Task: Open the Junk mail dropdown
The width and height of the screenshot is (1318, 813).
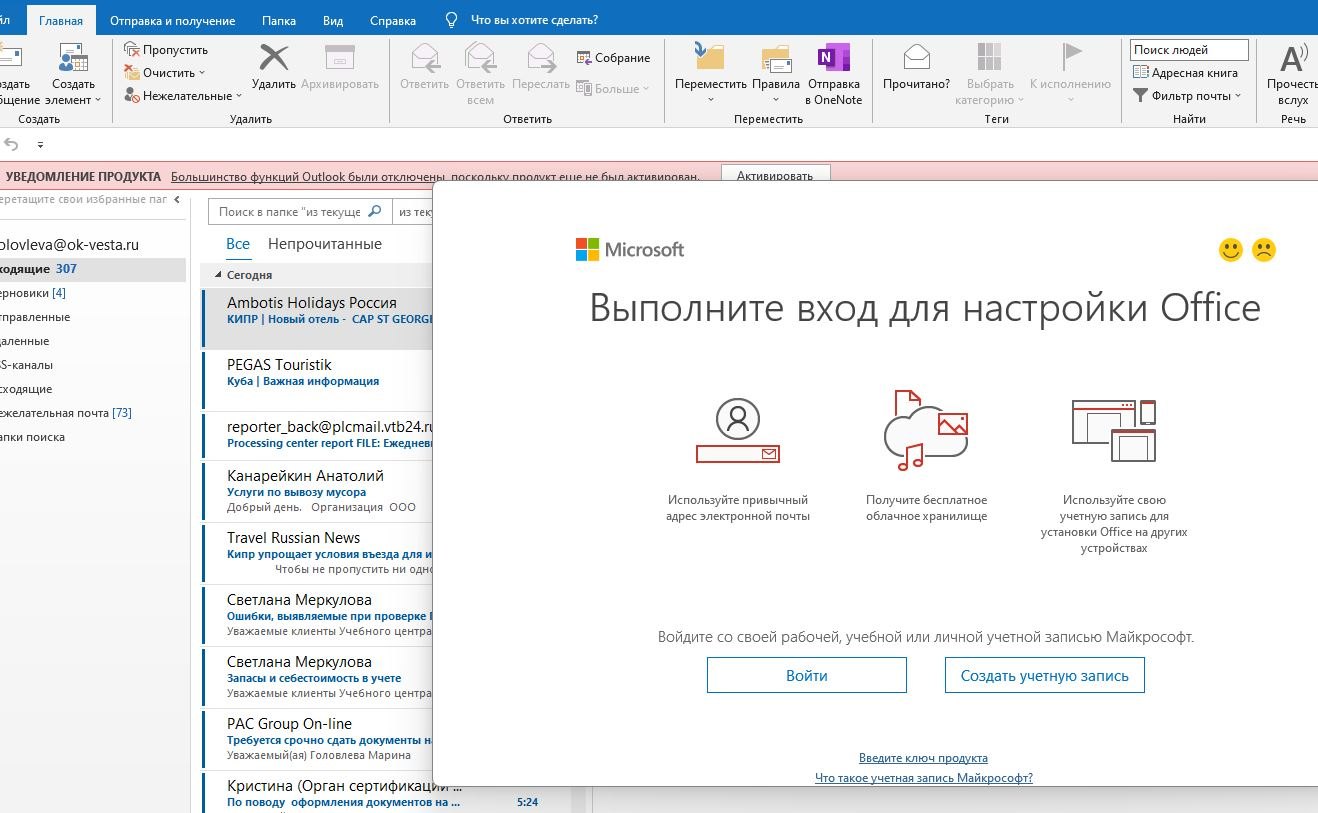Action: 184,95
